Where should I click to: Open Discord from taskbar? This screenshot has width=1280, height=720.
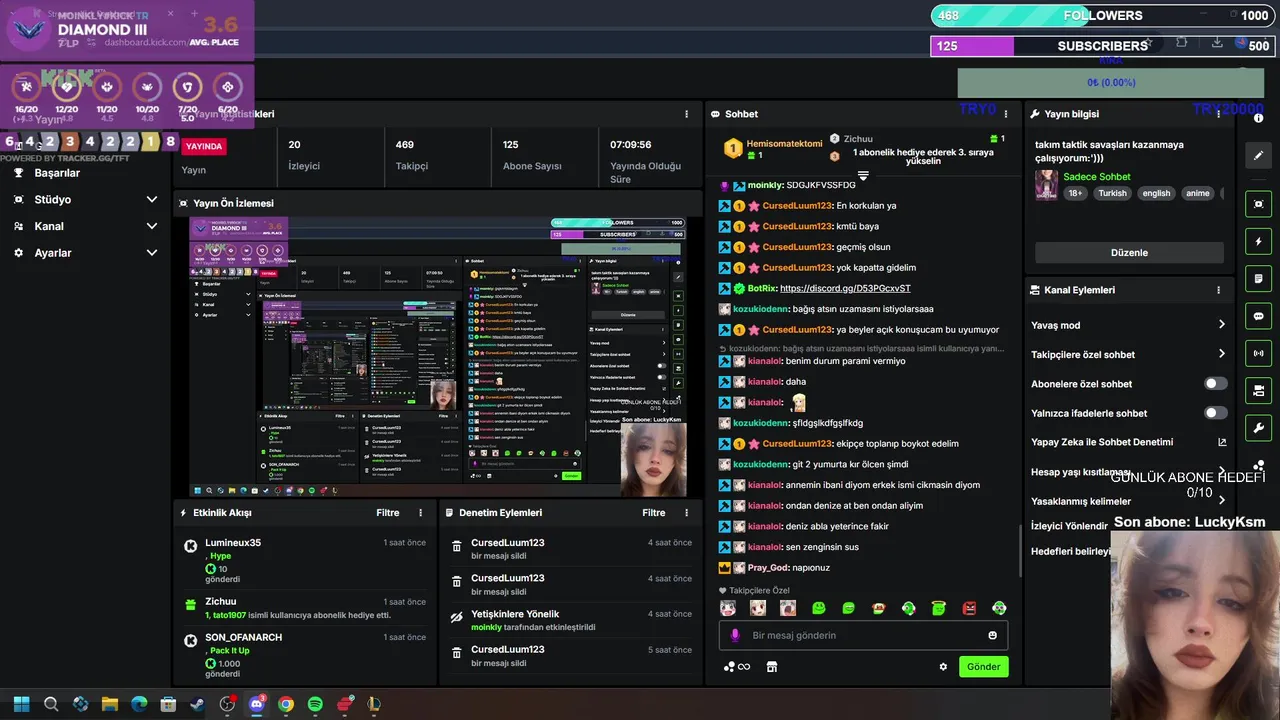click(x=256, y=704)
